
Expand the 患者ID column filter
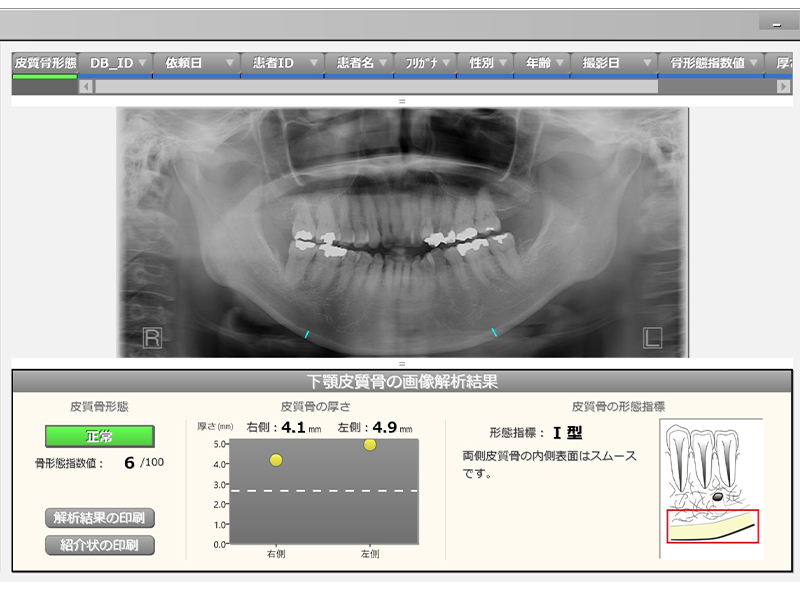click(x=314, y=63)
